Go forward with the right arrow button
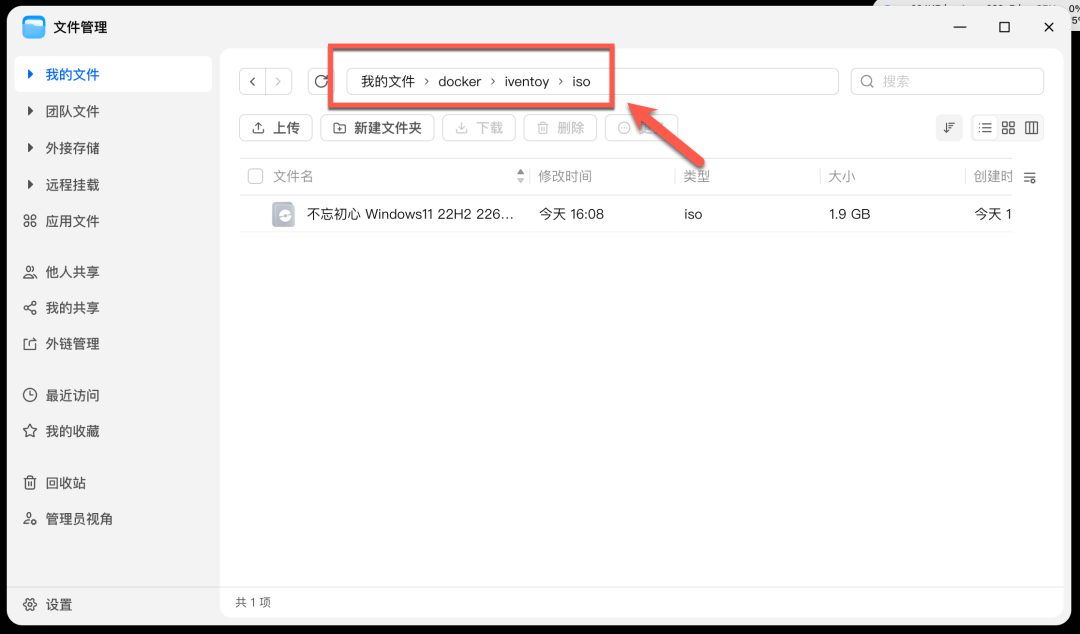The height and width of the screenshot is (634, 1080). tap(278, 81)
